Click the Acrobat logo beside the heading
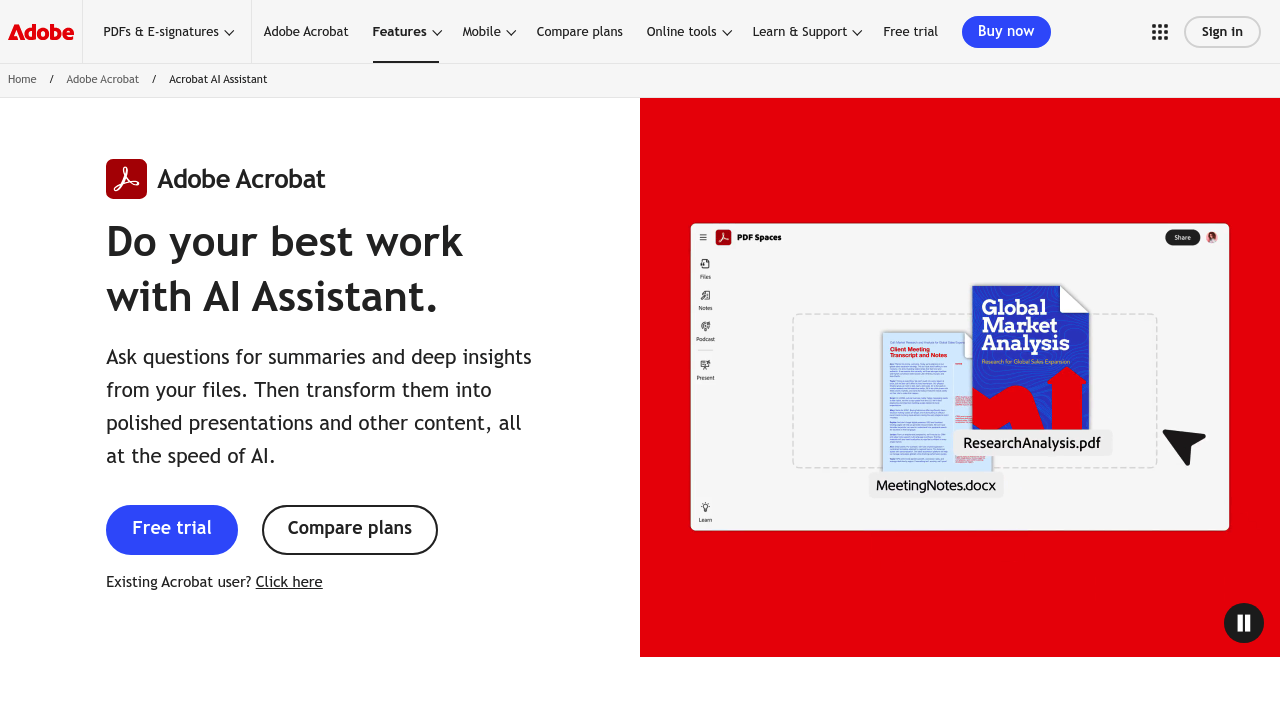1280x720 pixels. [x=126, y=178]
